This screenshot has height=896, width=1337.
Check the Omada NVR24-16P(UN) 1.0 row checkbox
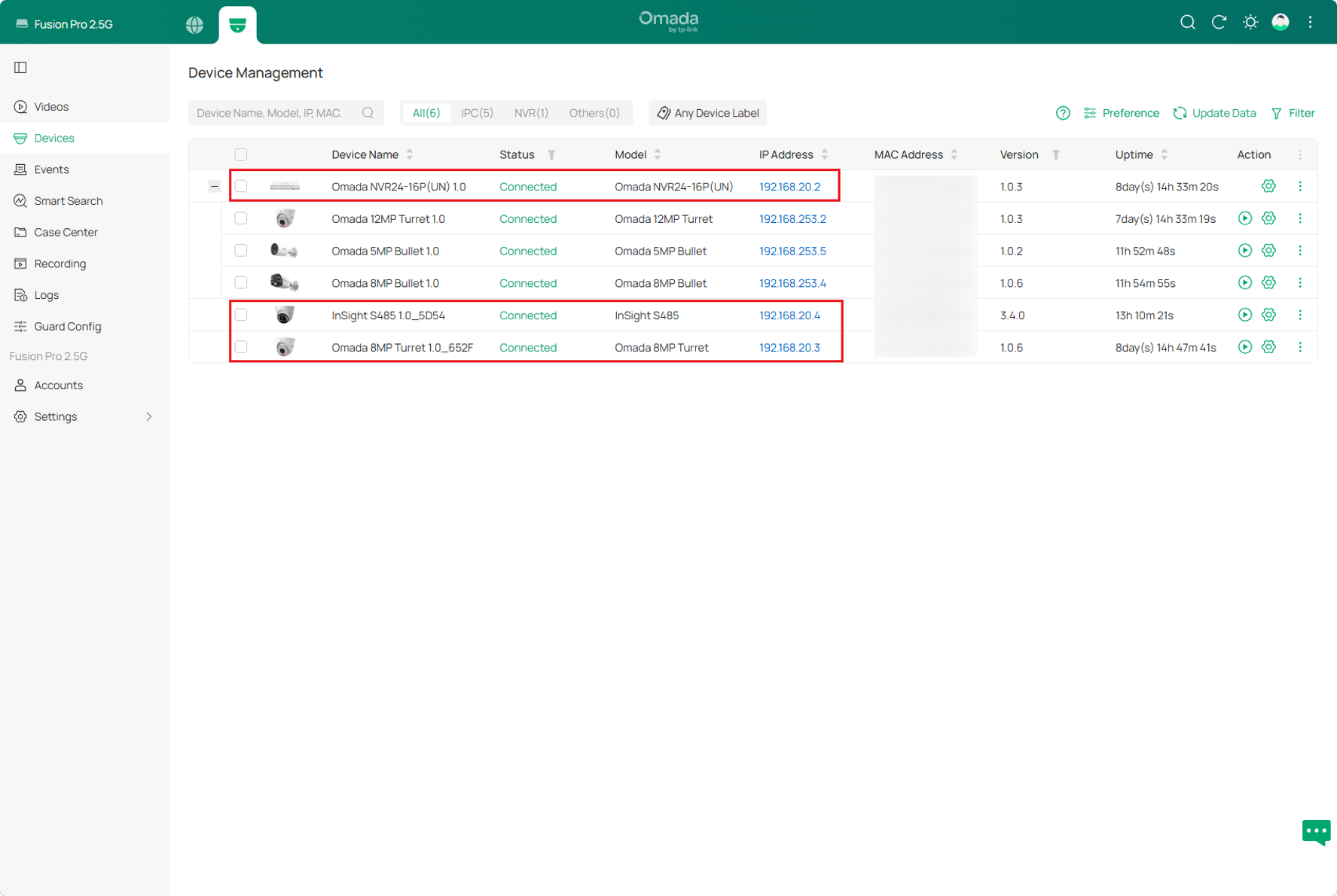pyautogui.click(x=241, y=186)
